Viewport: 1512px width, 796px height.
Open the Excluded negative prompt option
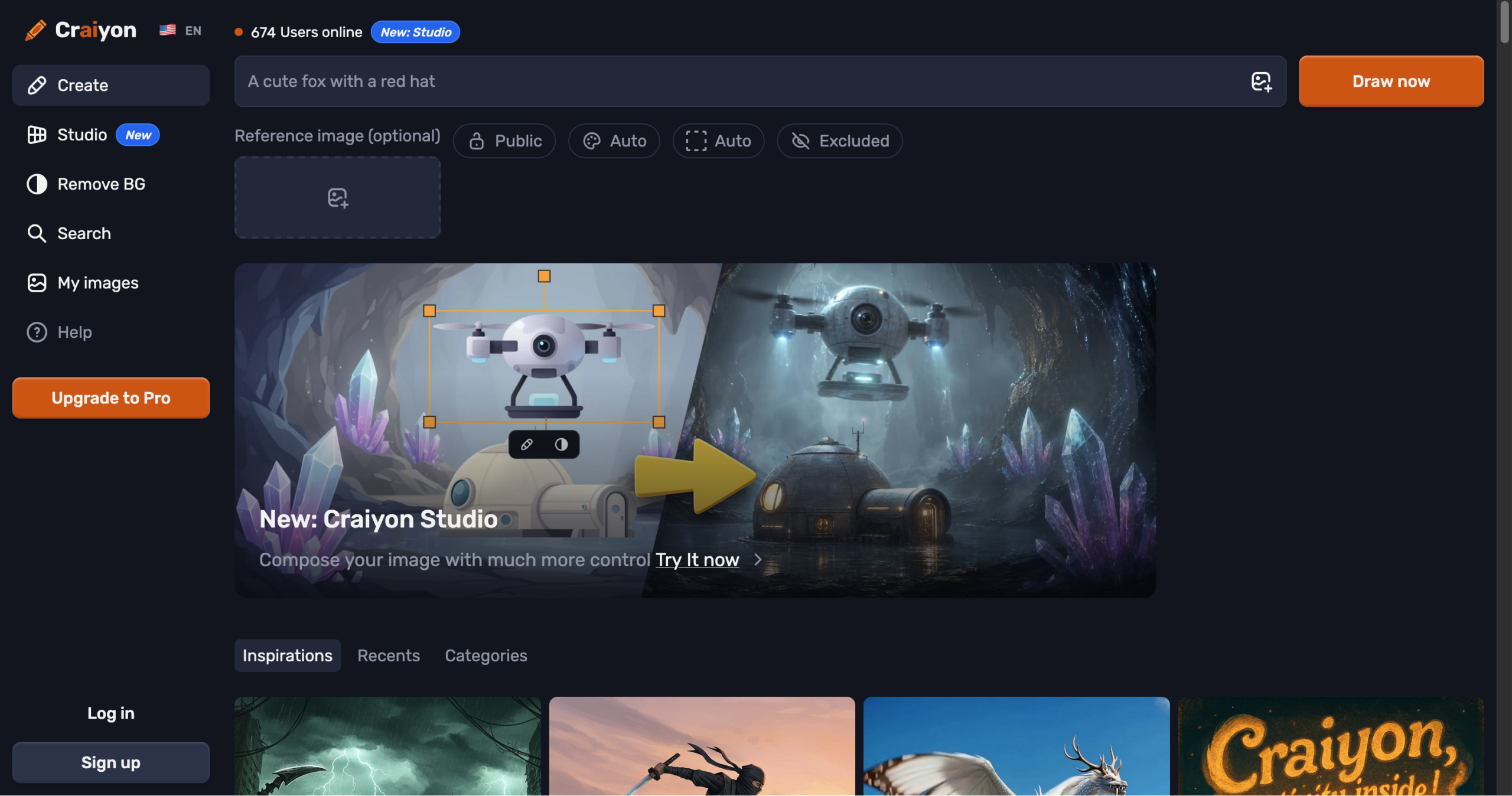point(839,141)
